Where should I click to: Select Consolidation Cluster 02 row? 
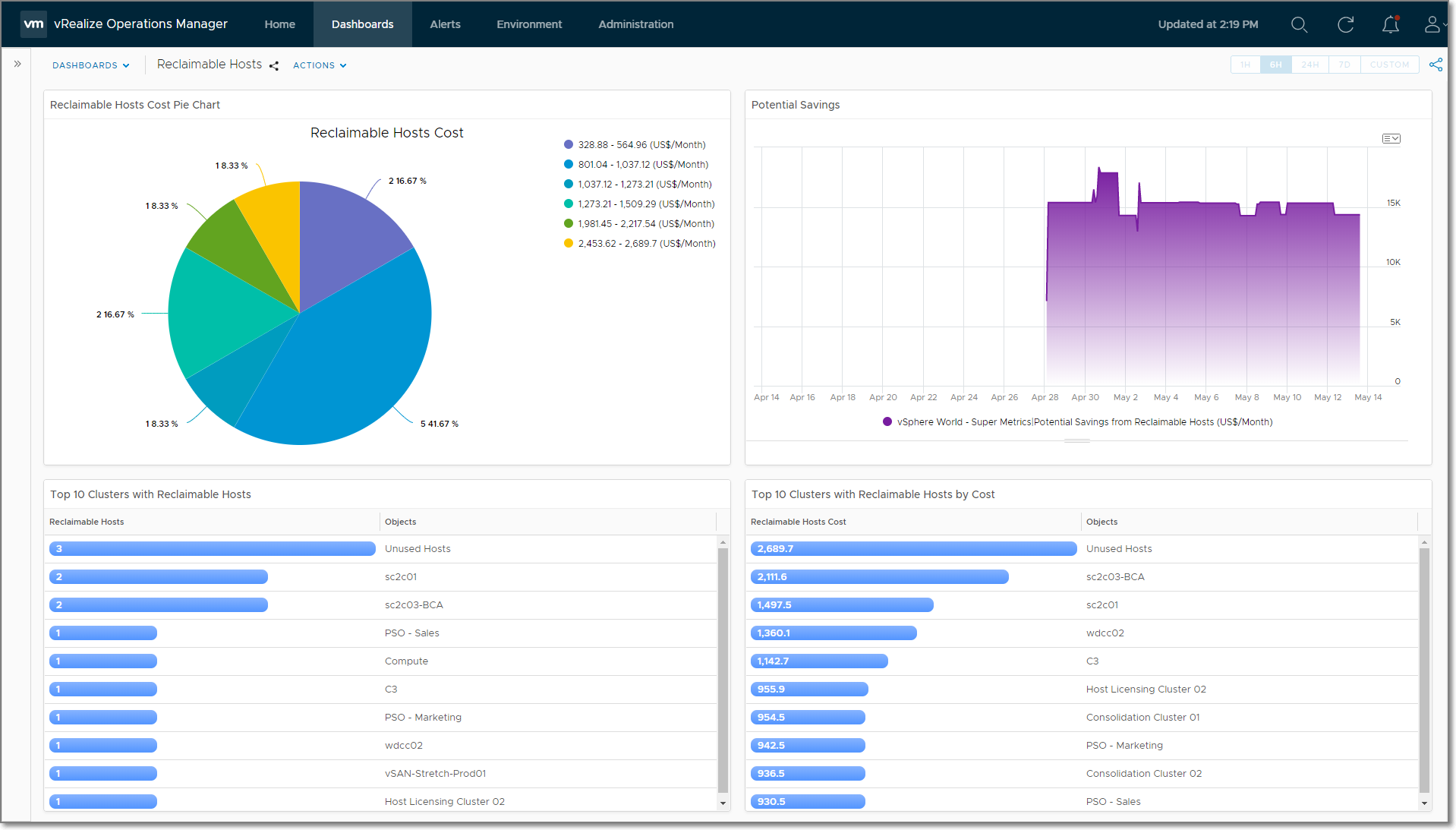tap(1082, 773)
